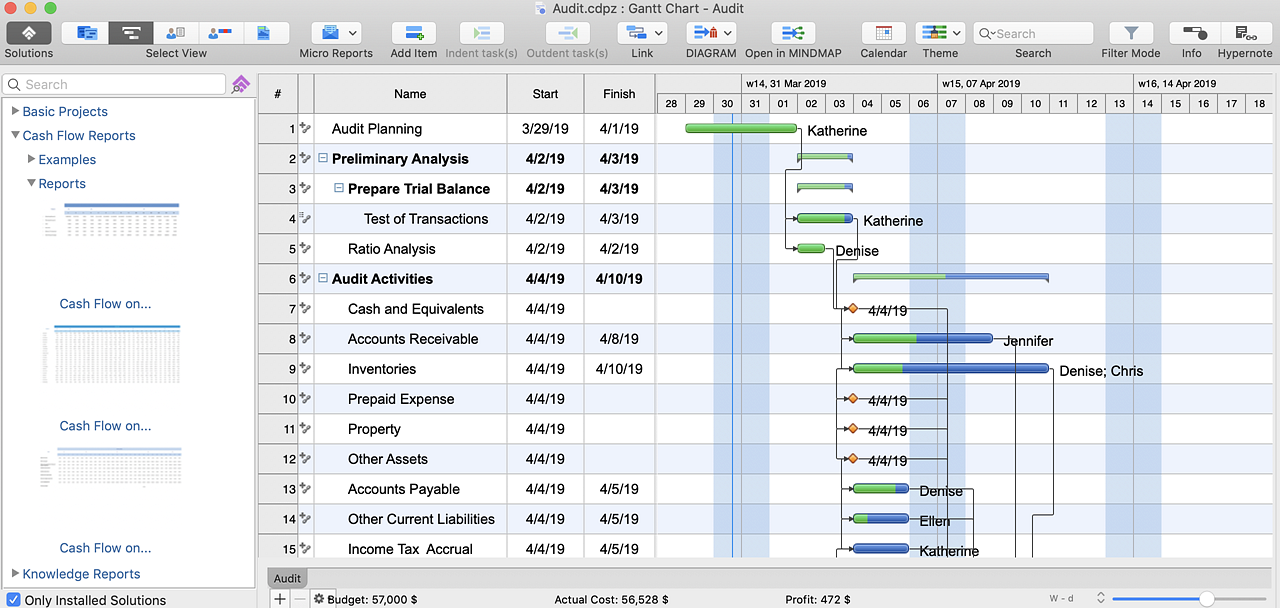This screenshot has width=1280, height=608.
Task: Open the Calendar icon in toolbar
Action: pyautogui.click(x=883, y=33)
